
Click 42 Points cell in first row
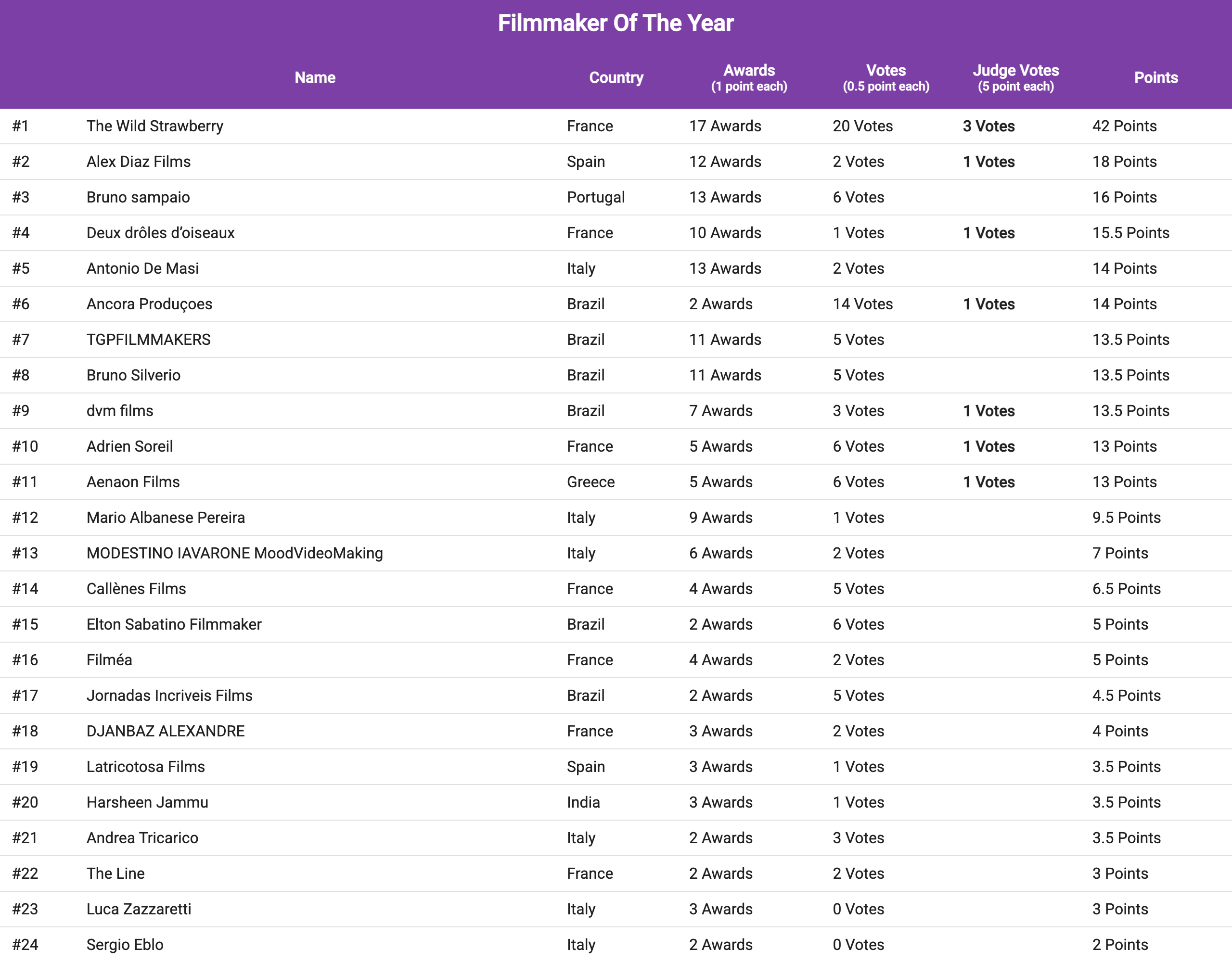click(1124, 126)
